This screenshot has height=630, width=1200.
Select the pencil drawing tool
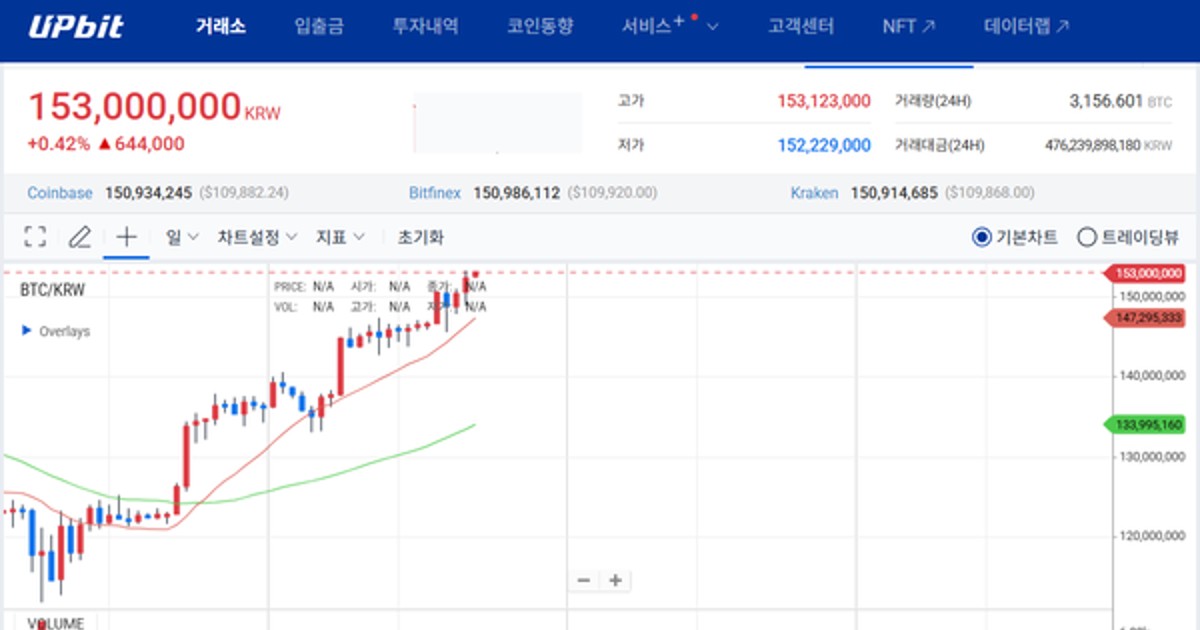80,237
